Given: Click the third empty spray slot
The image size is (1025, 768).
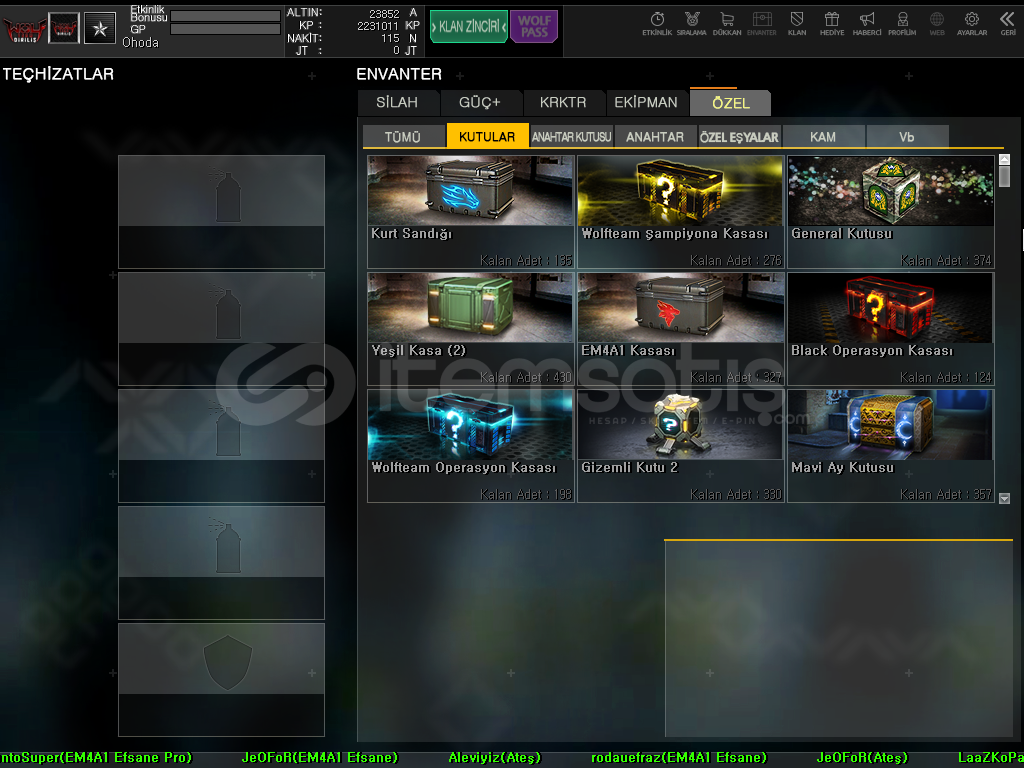Looking at the screenshot, I should [x=221, y=446].
